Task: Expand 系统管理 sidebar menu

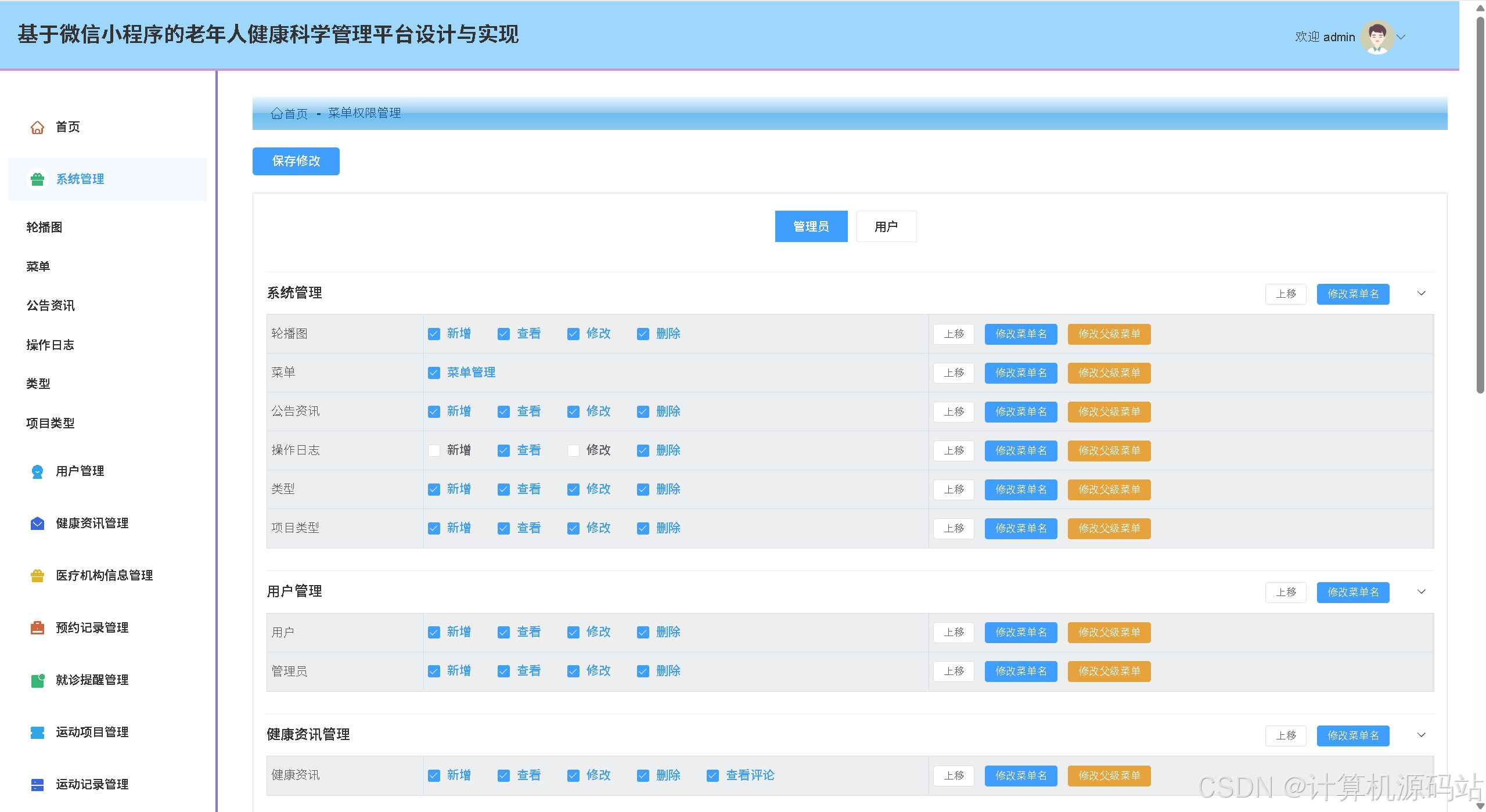Action: [107, 179]
